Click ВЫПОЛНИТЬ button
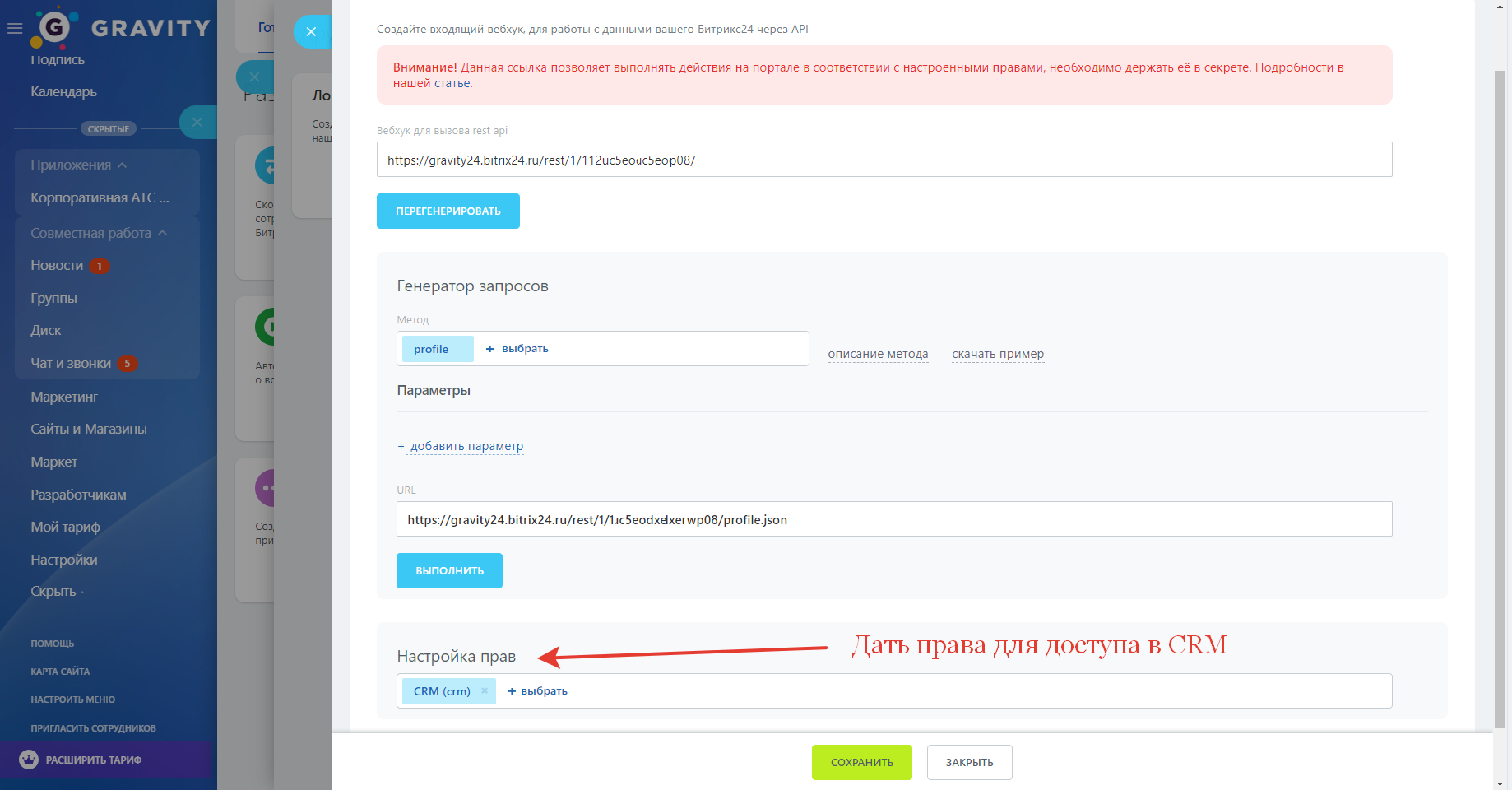1512x790 pixels. coord(449,570)
